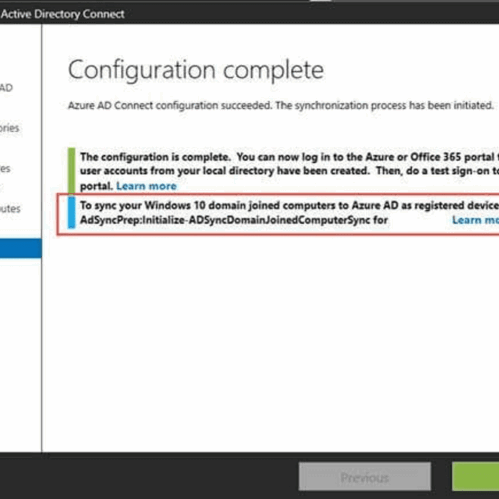Image resolution: width=499 pixels, height=499 pixels.
Task: Select sidebar step ending in 'utes'
Action: click(x=10, y=209)
